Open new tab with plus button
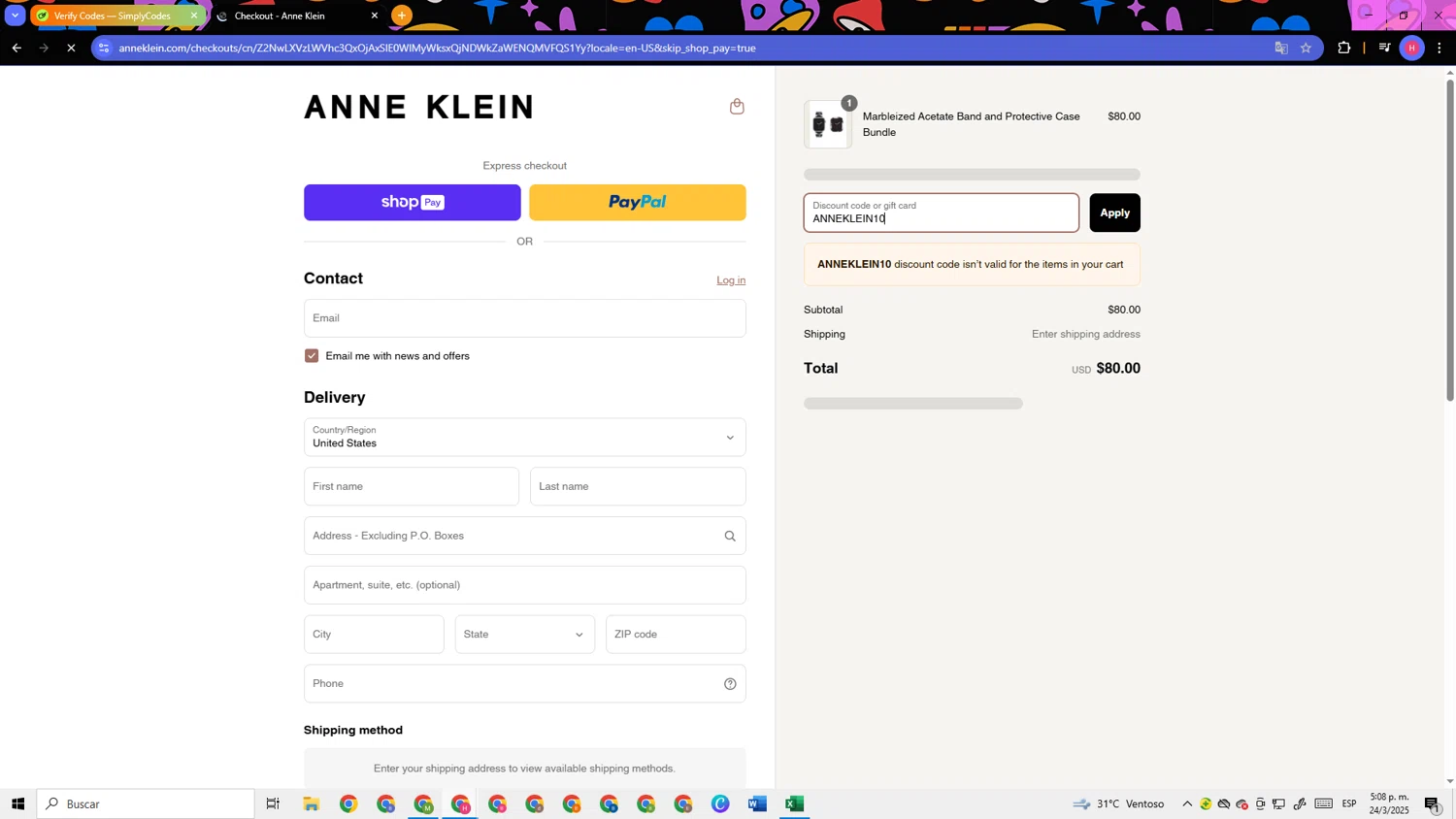The image size is (1456, 819). coord(402,16)
